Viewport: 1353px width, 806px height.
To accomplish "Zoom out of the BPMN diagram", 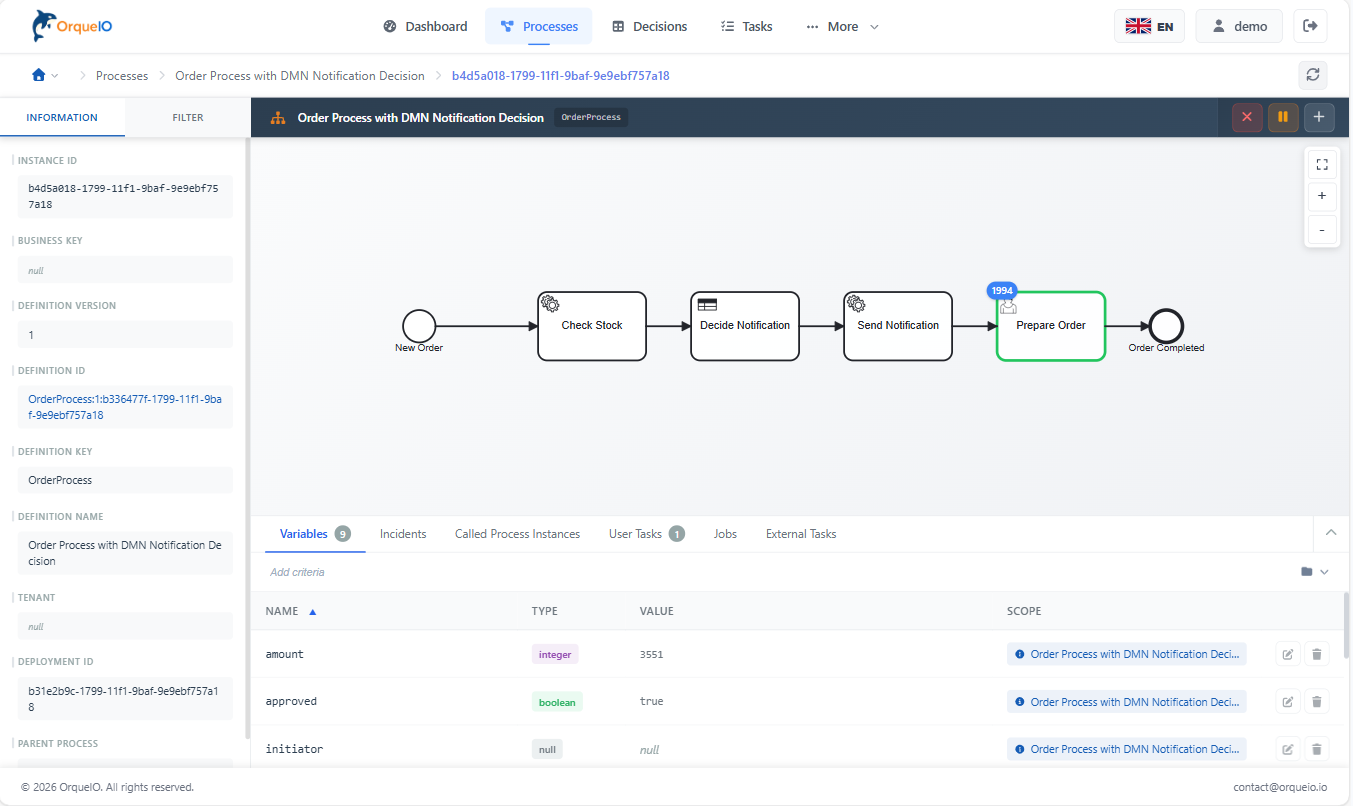I will [x=1321, y=230].
